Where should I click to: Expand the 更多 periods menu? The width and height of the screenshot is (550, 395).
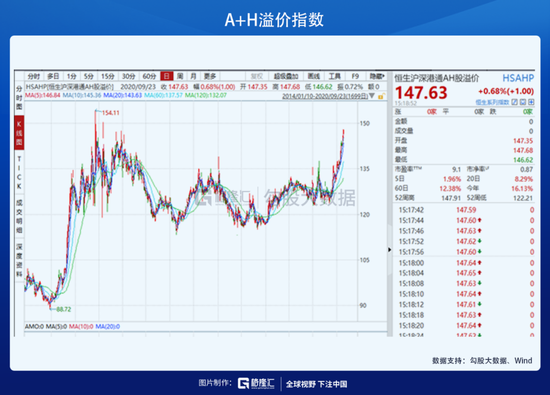(210, 76)
